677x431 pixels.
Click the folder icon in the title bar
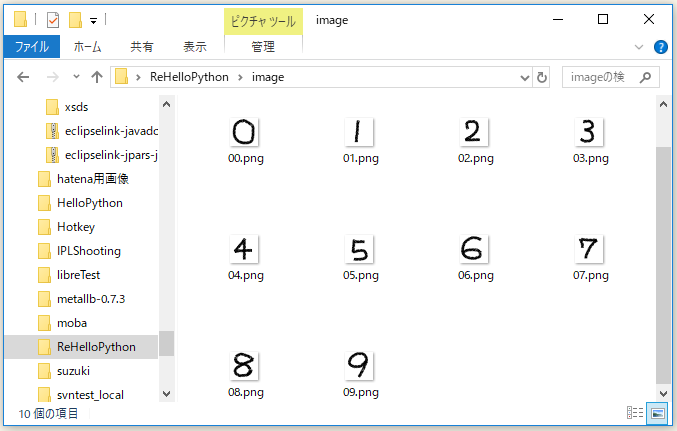point(20,19)
